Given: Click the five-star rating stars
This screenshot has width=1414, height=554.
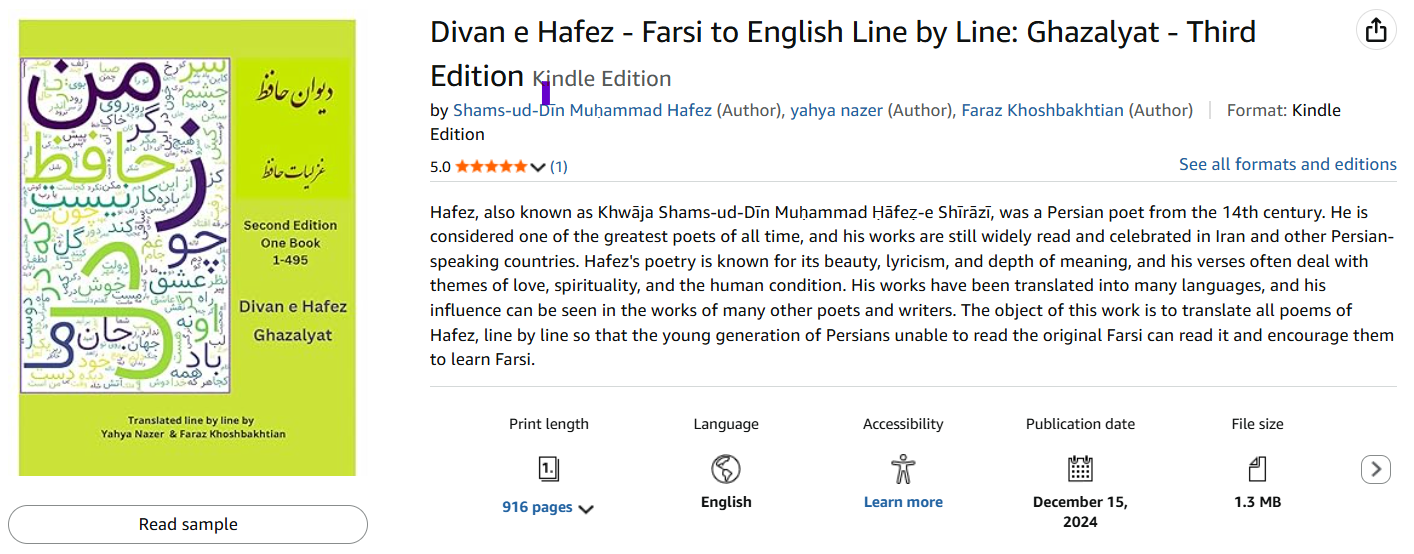Looking at the screenshot, I should (x=491, y=167).
